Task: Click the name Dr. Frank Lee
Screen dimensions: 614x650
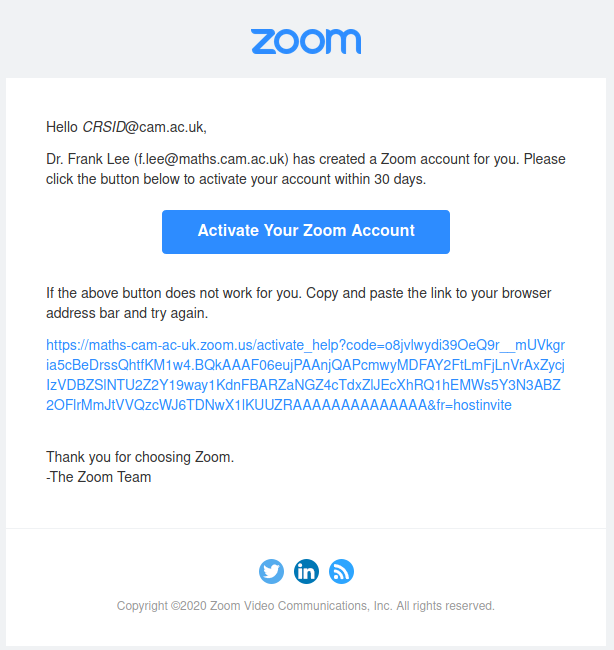Action: click(88, 159)
